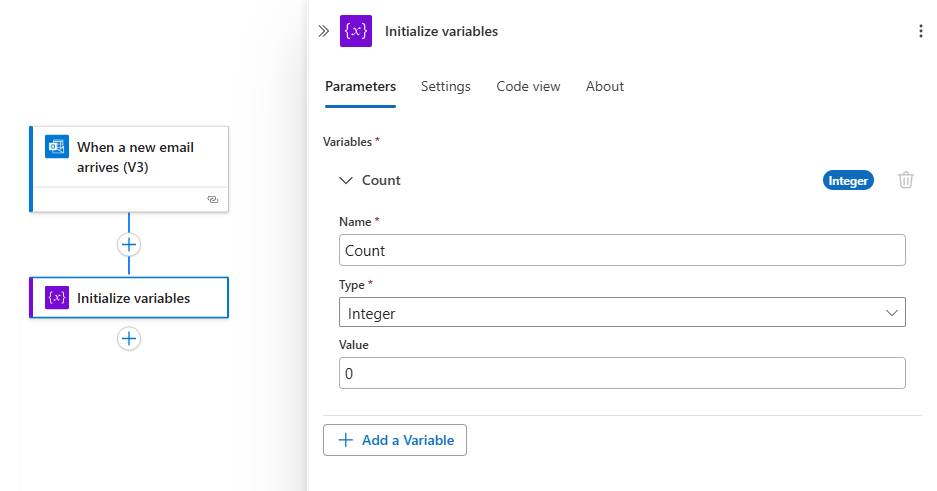This screenshot has width=937, height=491.
Task: Click the Value input field
Action: point(622,373)
